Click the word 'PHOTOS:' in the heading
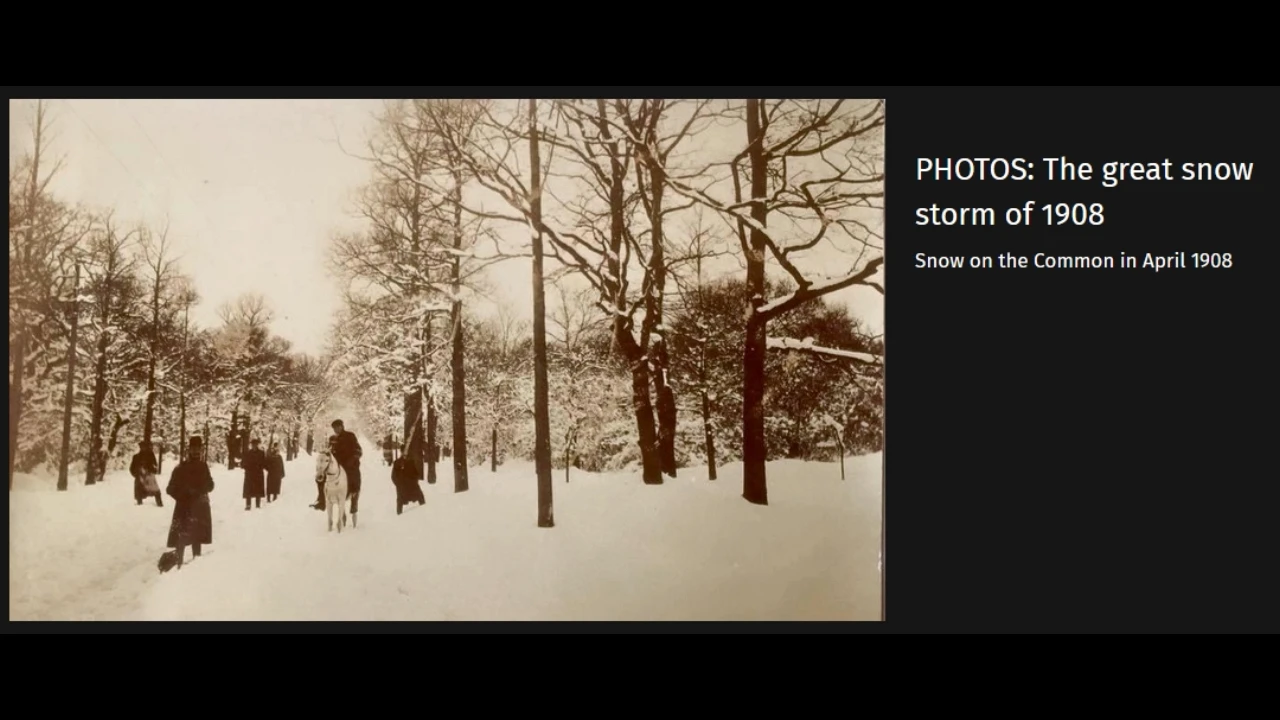This screenshot has width=1280, height=720. pyautogui.click(x=975, y=170)
